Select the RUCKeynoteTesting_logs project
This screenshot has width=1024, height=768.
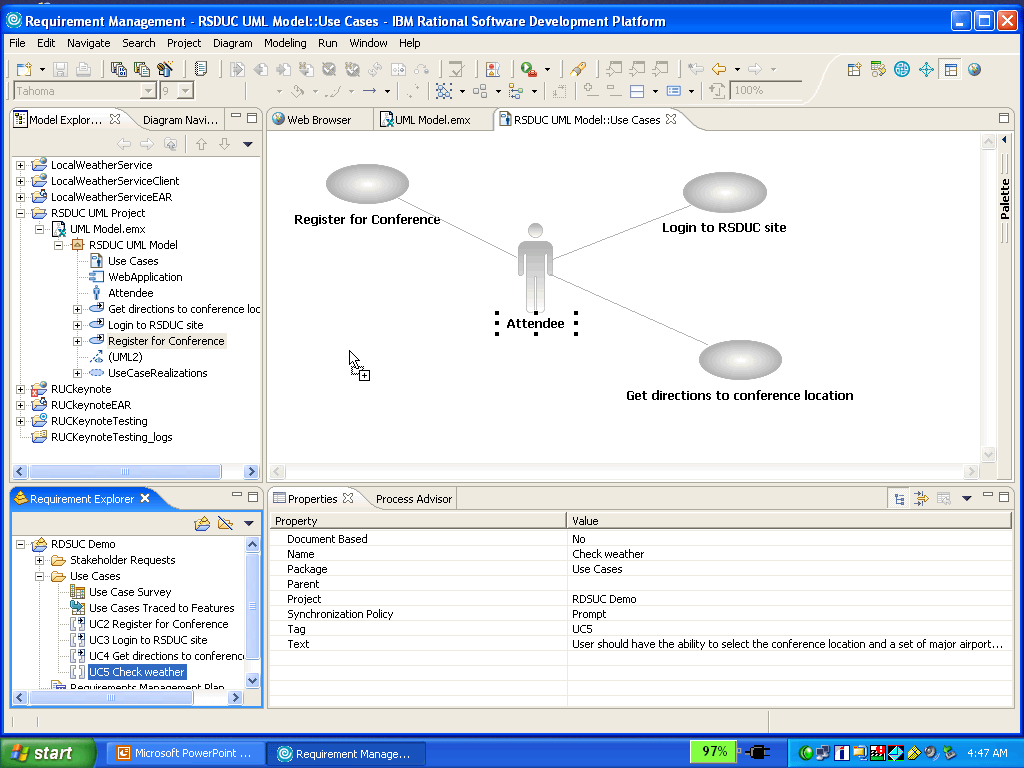[112, 438]
